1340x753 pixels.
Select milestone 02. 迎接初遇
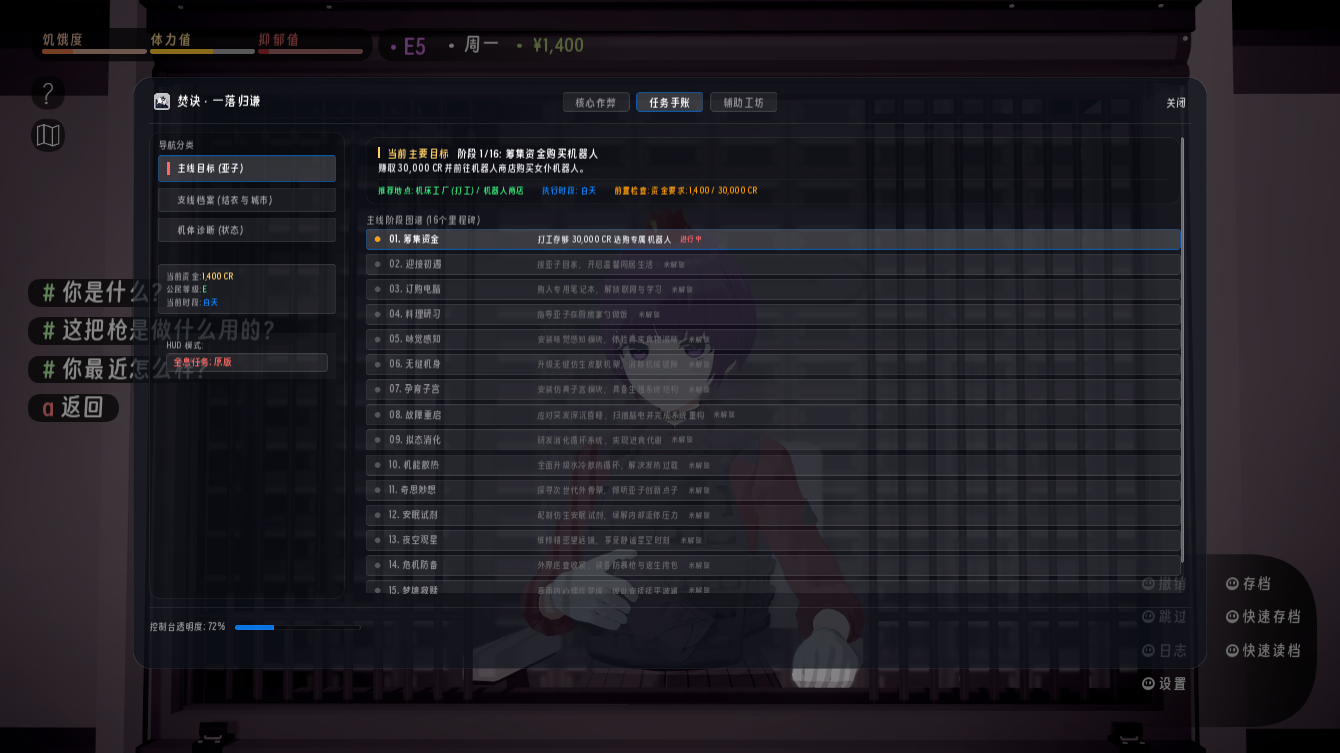pos(773,264)
